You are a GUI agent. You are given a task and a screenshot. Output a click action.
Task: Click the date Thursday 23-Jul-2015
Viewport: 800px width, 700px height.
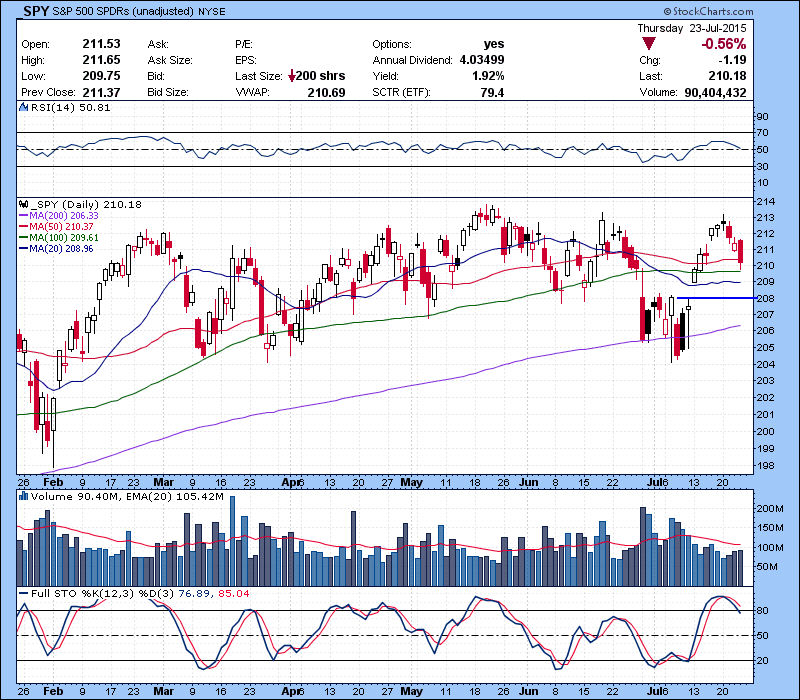[x=692, y=28]
